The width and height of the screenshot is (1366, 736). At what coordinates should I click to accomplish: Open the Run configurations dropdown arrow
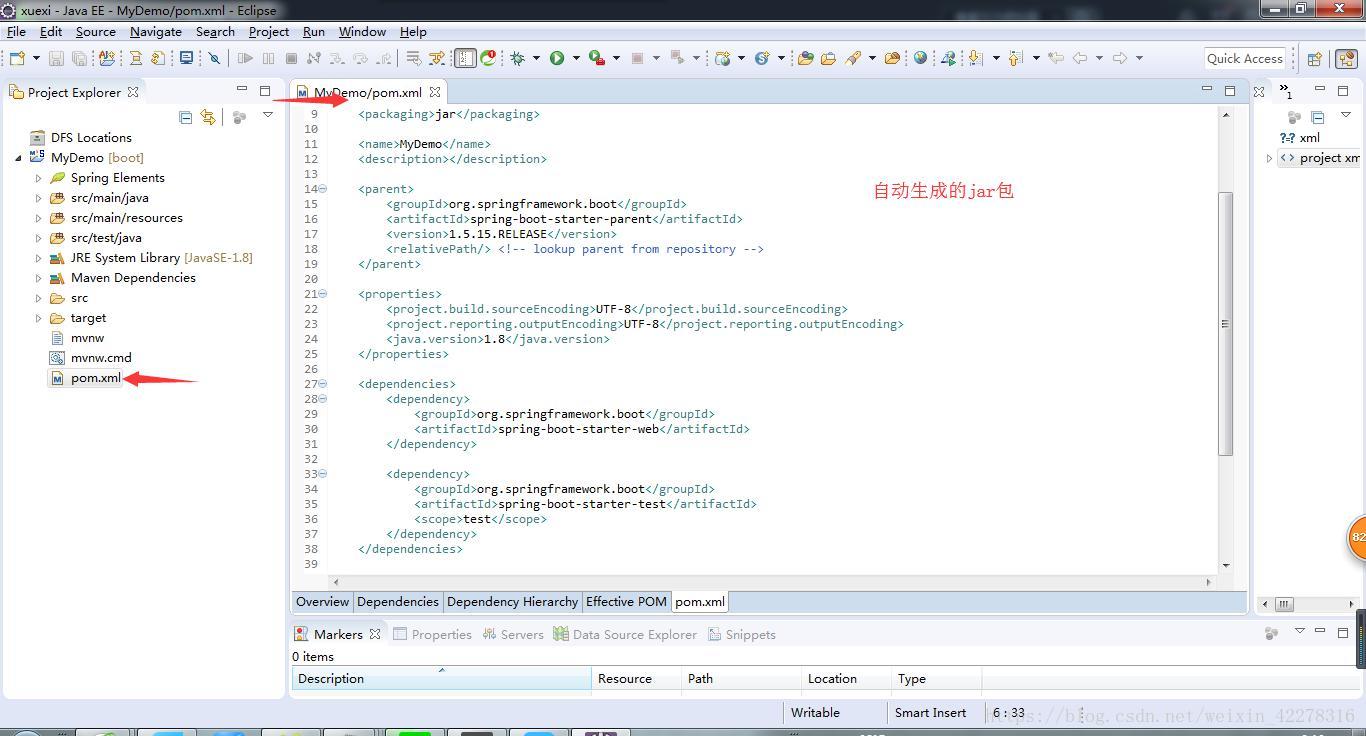pos(575,58)
